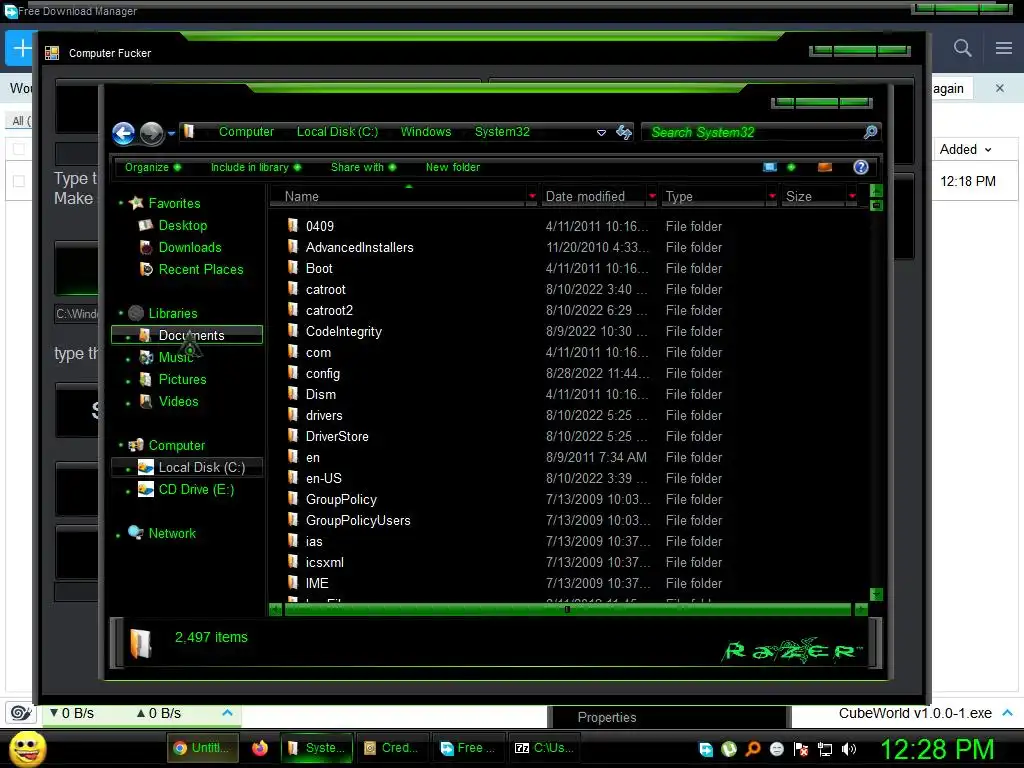Click the volume speaker tray icon
1024x768 pixels.
(849, 749)
